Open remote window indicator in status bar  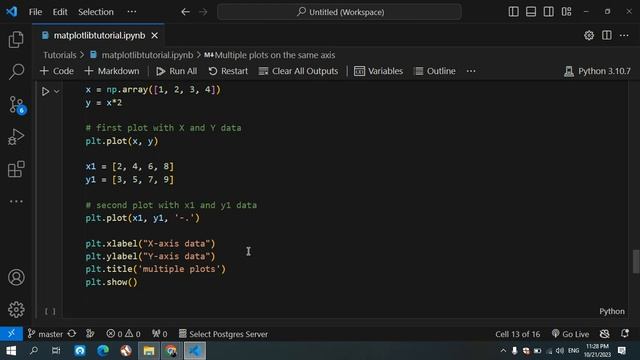(11, 334)
